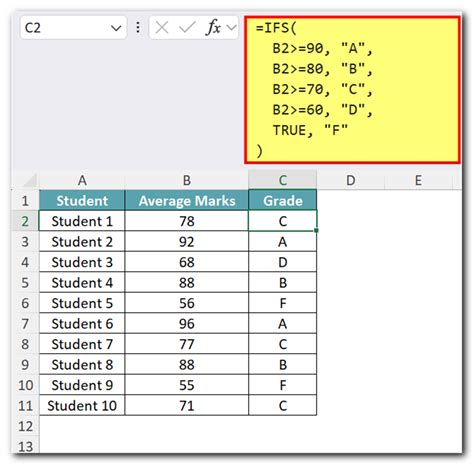The image size is (474, 465).
Task: Select row 3 header
Action: 25,242
